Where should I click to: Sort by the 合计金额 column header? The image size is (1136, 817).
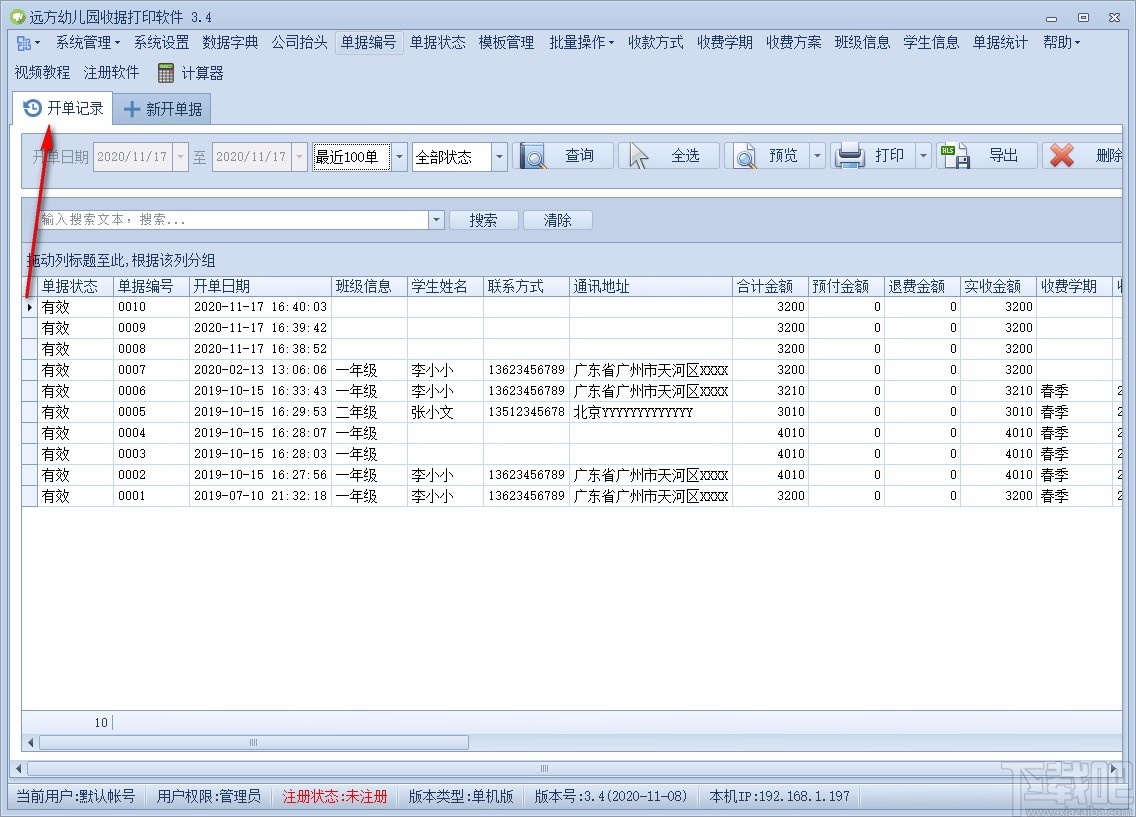(x=770, y=286)
